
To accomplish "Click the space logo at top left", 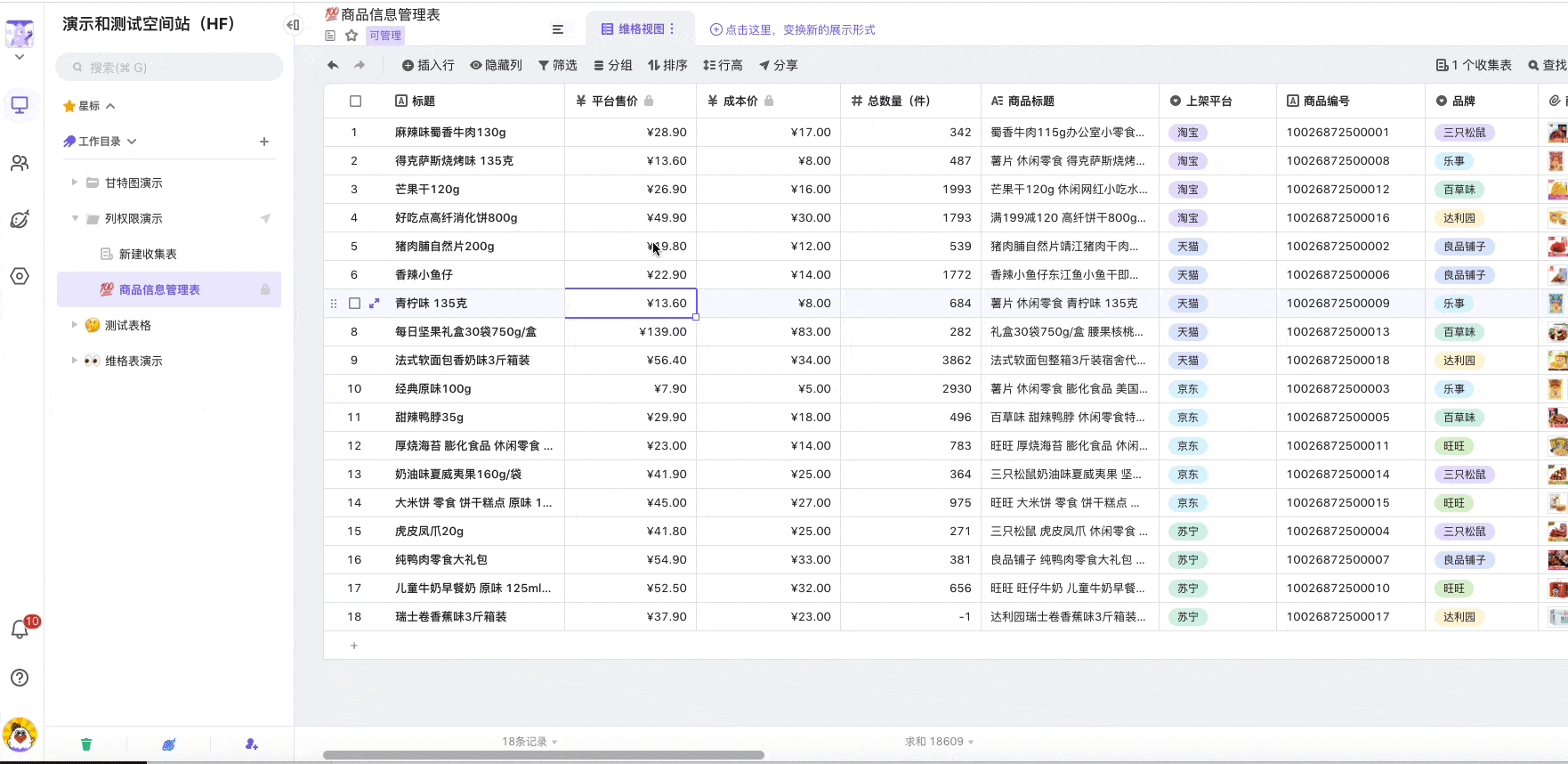I will click(x=20, y=34).
